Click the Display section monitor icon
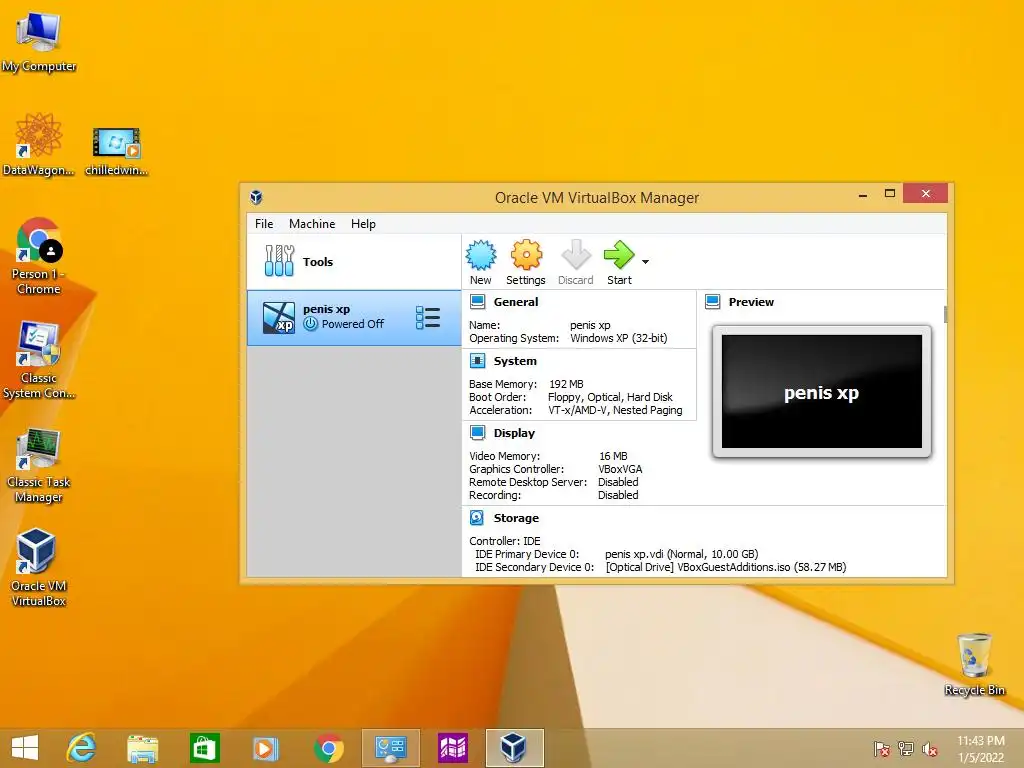 [477, 432]
